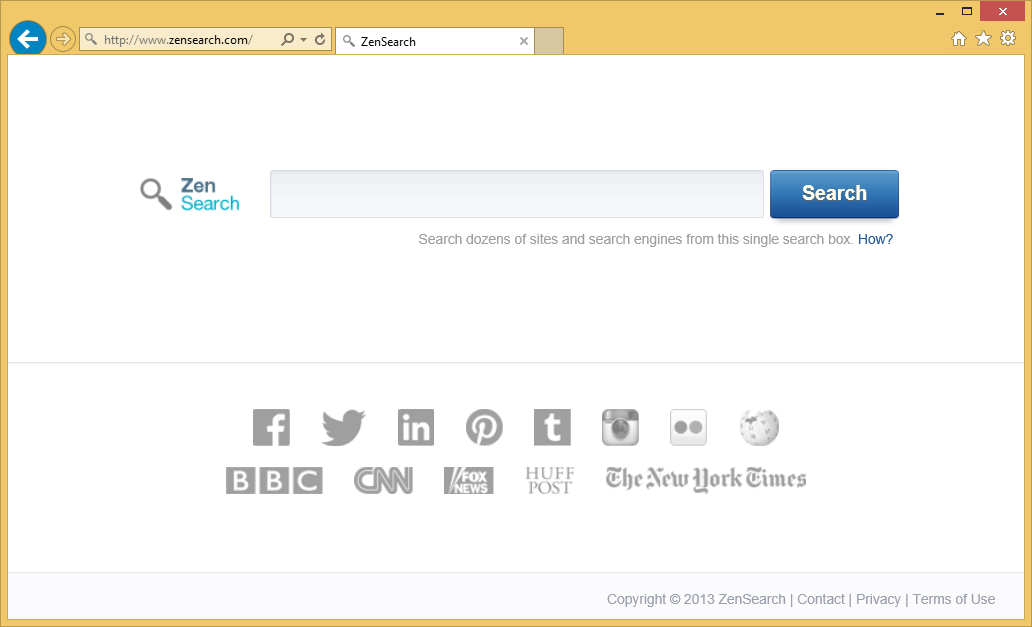Click the Fox News logo
Viewport: 1032px width, 627px height.
(468, 481)
